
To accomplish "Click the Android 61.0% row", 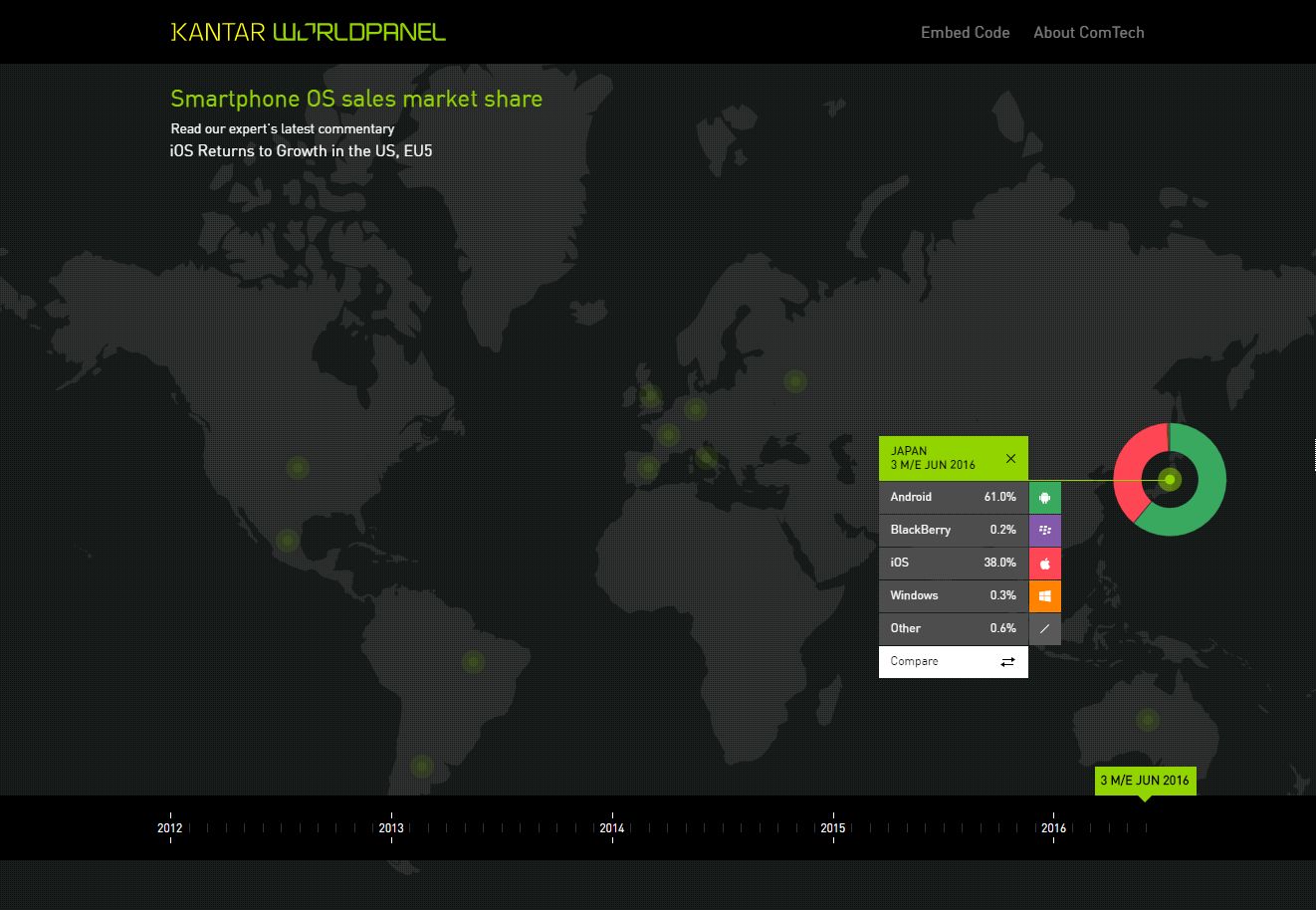I will pyautogui.click(x=954, y=498).
